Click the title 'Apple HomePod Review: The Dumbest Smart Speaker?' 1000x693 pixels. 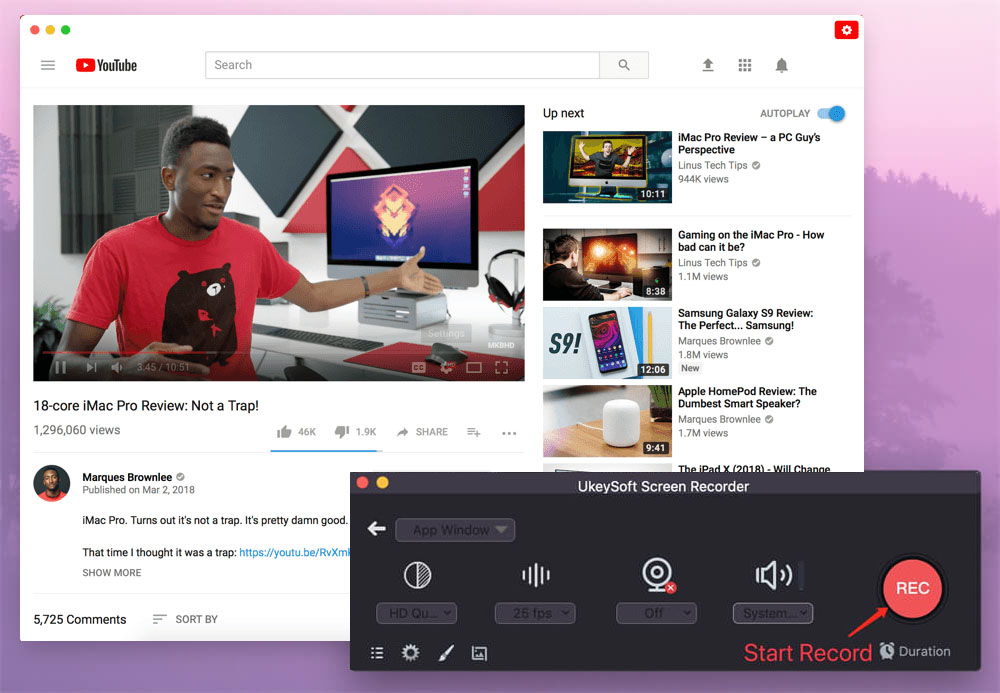747,397
